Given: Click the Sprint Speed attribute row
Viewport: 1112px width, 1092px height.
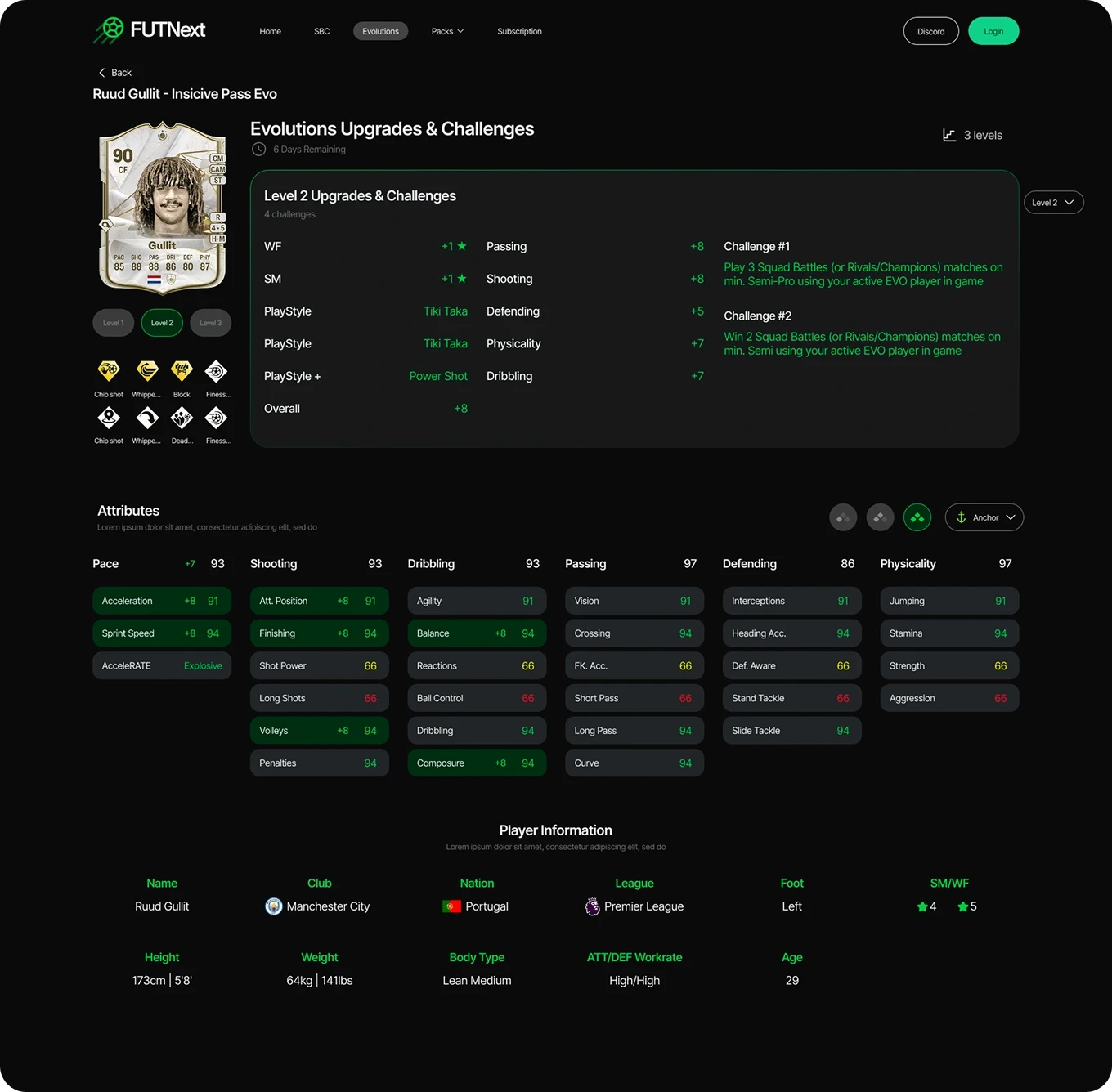Looking at the screenshot, I should pyautogui.click(x=162, y=633).
